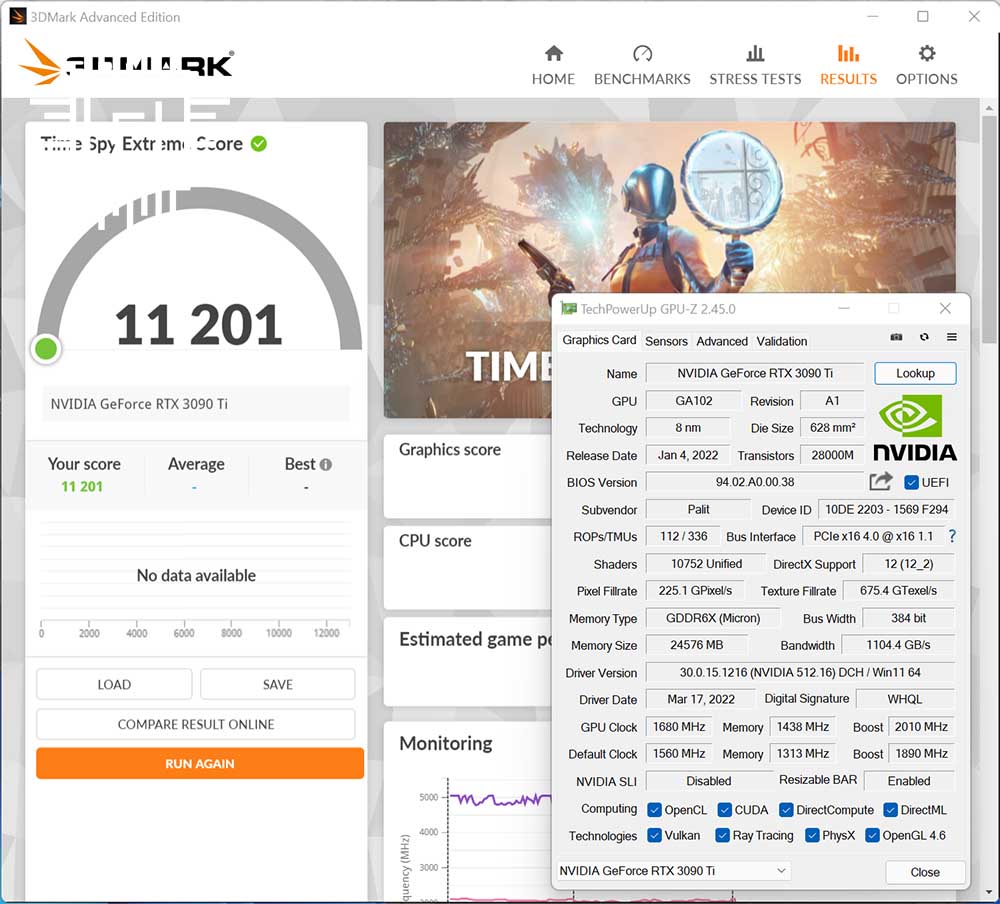Toggle the DirectCompute checkbox
This screenshot has height=904, width=1000.
tap(786, 810)
